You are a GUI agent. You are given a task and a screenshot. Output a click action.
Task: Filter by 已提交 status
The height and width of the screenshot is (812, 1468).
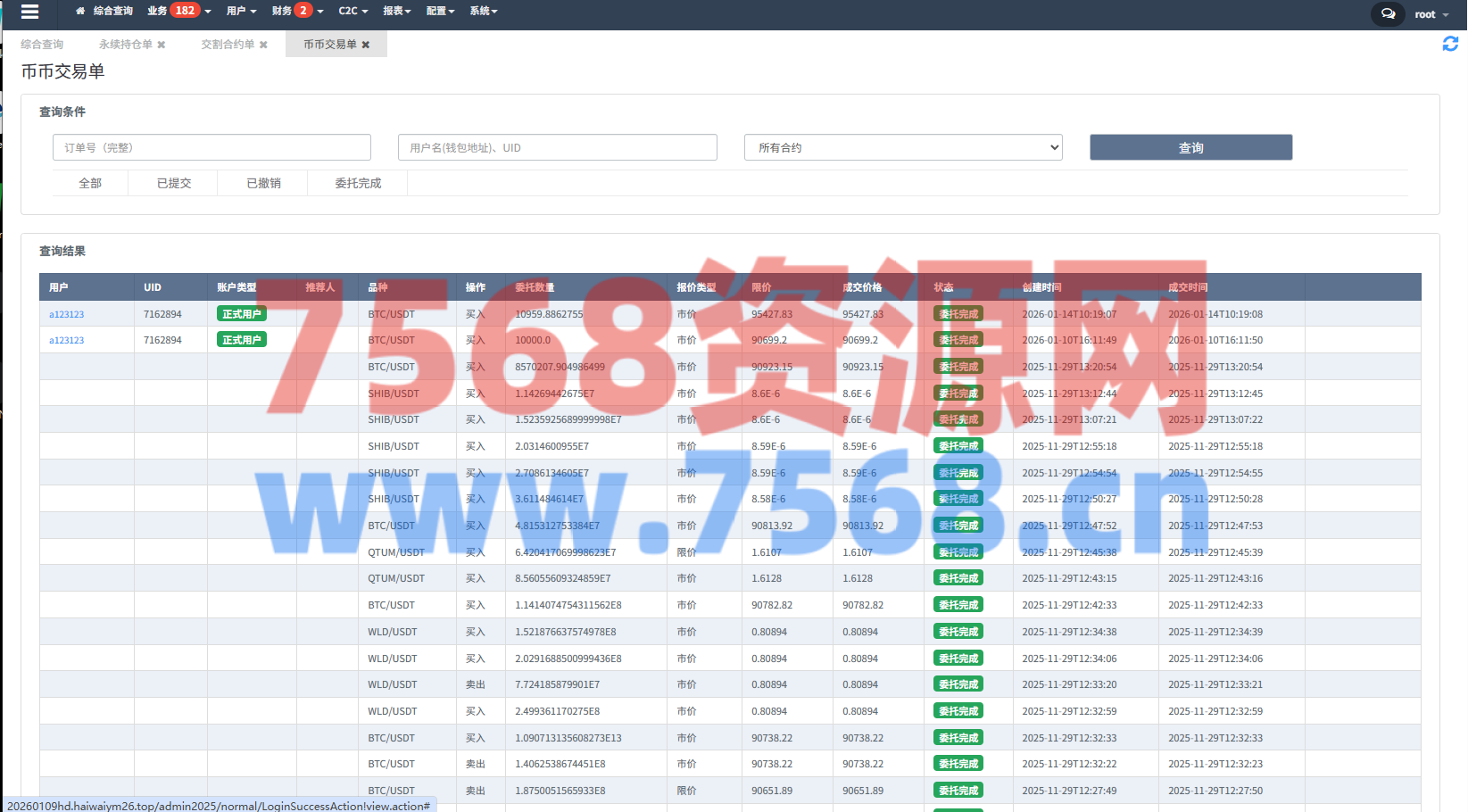pyautogui.click(x=174, y=183)
